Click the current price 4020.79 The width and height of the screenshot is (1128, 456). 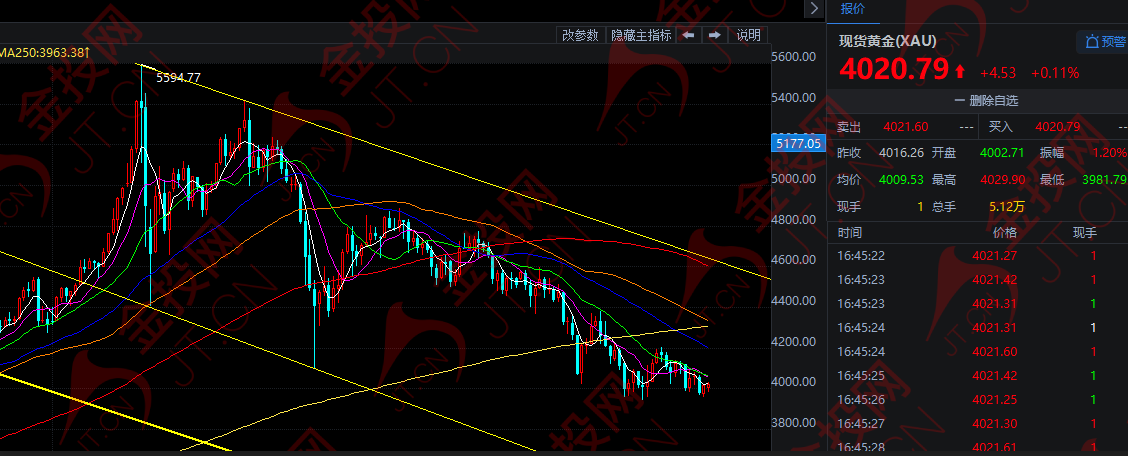(894, 70)
